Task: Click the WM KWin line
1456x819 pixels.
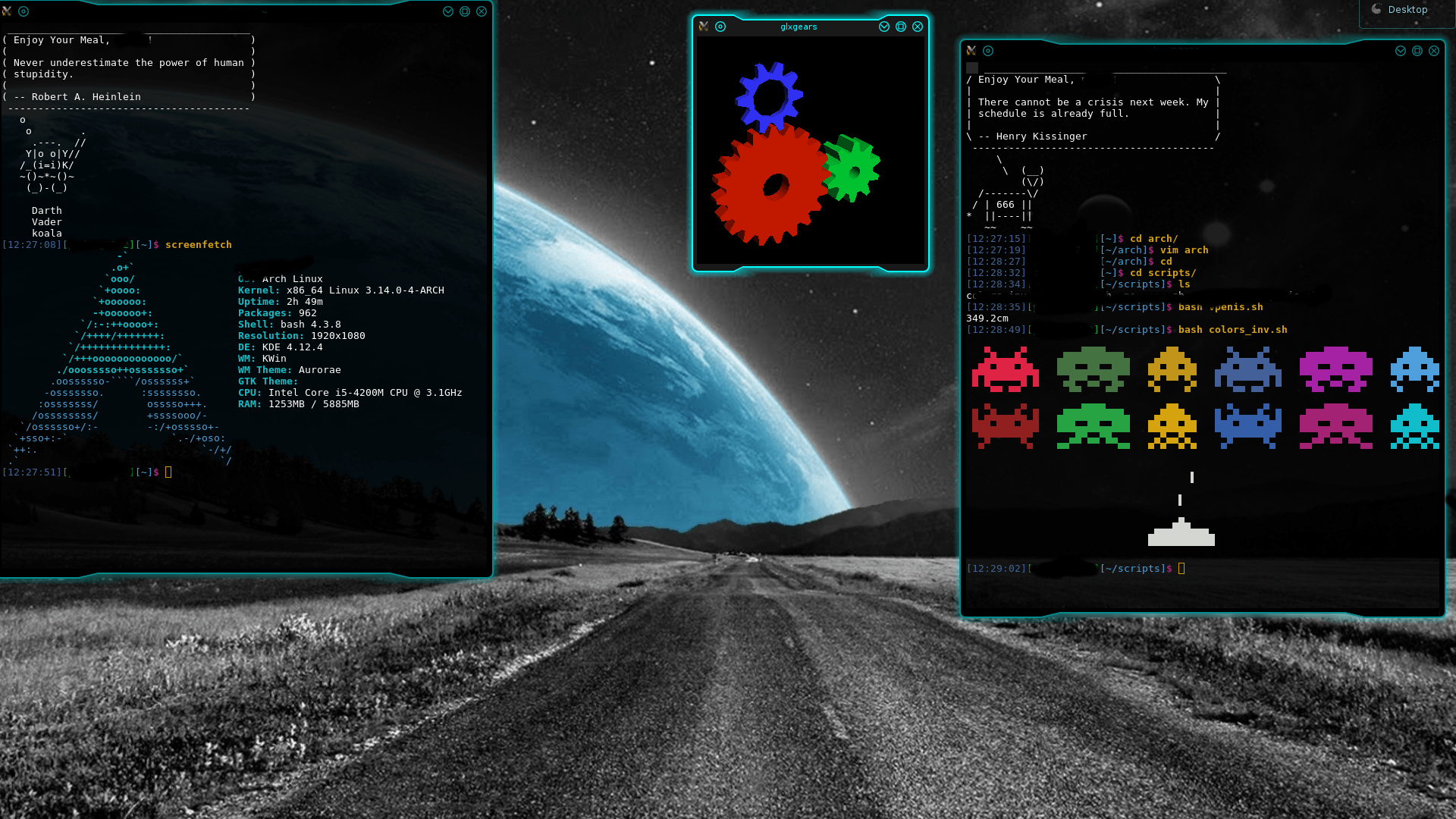Action: (x=262, y=359)
